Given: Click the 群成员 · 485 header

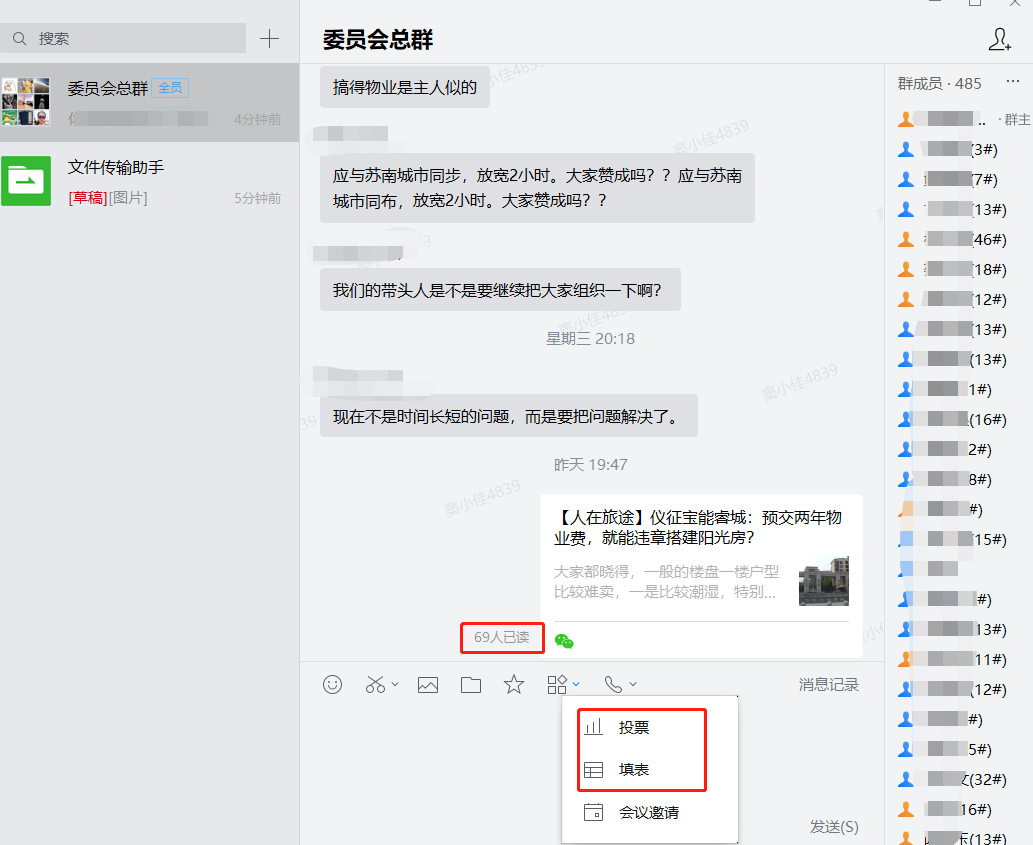Looking at the screenshot, I should [x=939, y=84].
